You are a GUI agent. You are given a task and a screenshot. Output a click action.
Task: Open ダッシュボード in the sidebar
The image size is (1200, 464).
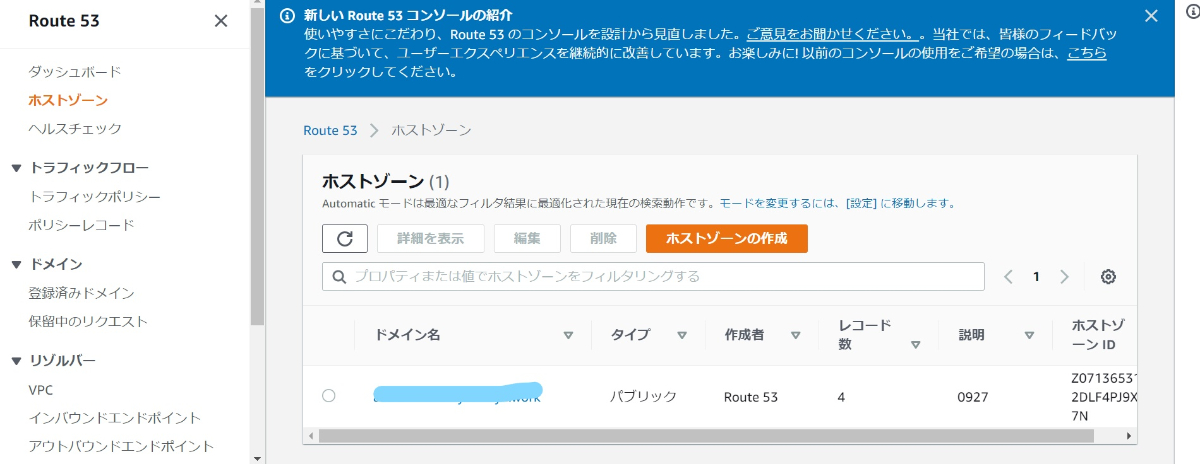[x=75, y=72]
